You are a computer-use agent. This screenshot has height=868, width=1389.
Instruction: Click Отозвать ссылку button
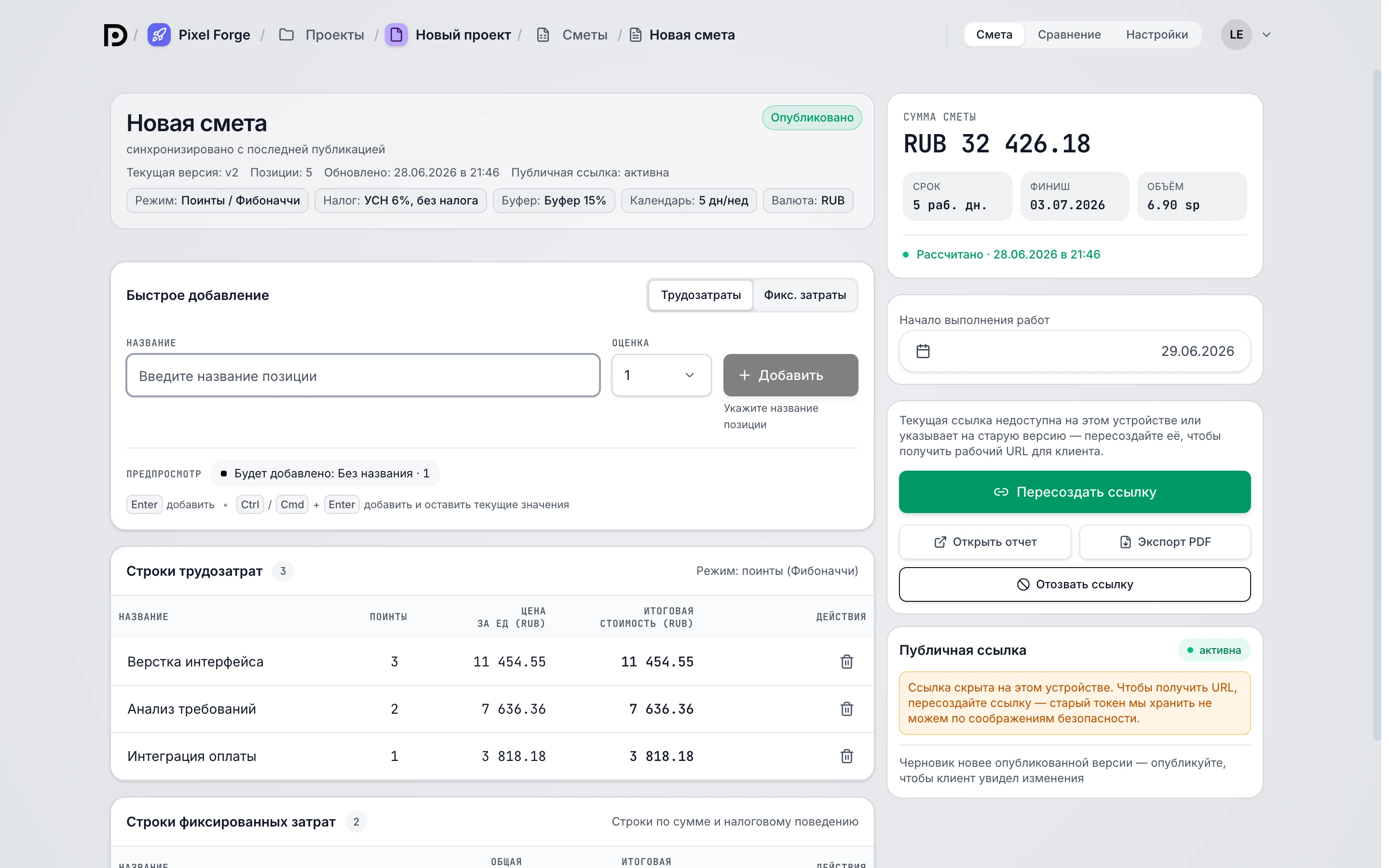point(1075,584)
